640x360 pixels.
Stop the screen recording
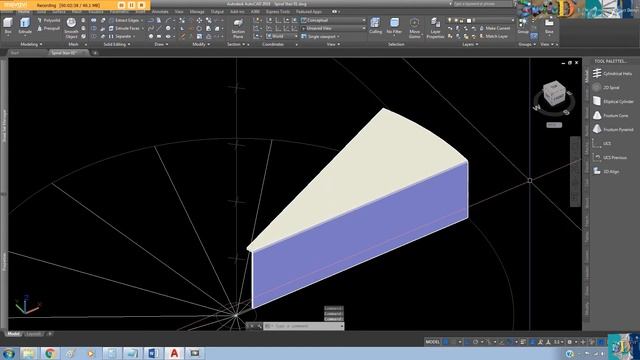click(142, 5)
